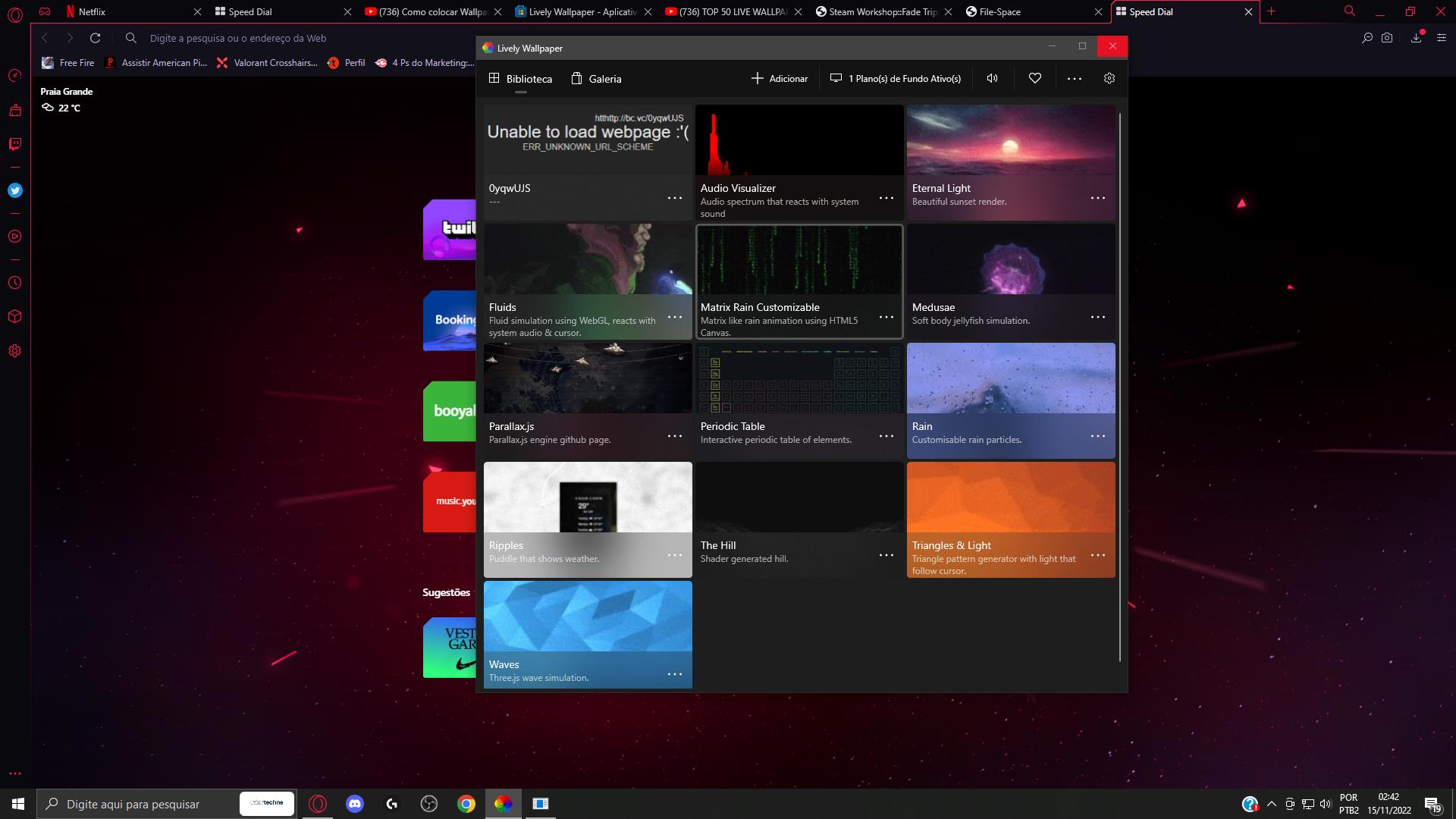
Task: Open Opera downloads icon
Action: (x=1416, y=38)
